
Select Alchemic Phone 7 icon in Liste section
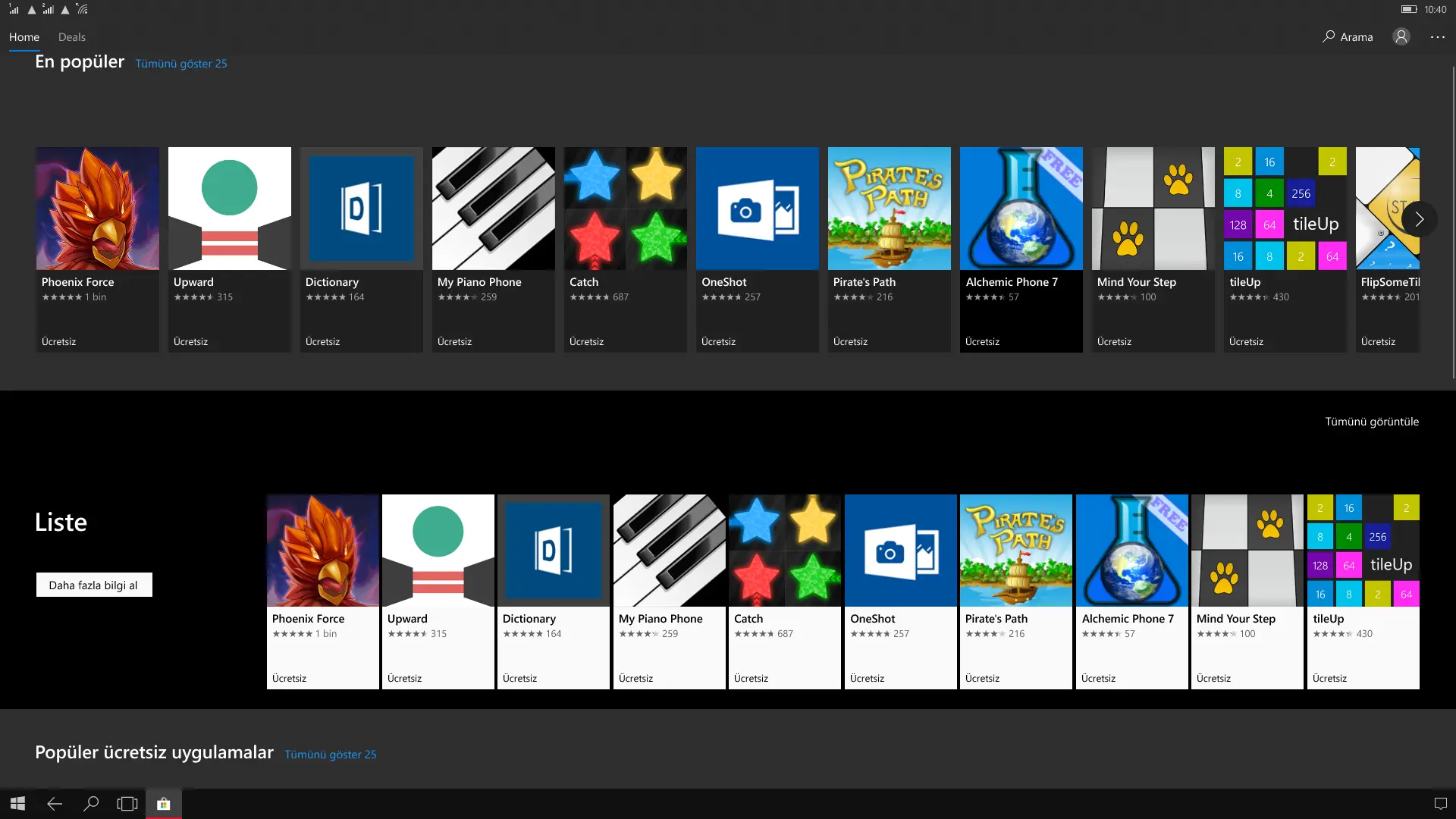click(1132, 551)
